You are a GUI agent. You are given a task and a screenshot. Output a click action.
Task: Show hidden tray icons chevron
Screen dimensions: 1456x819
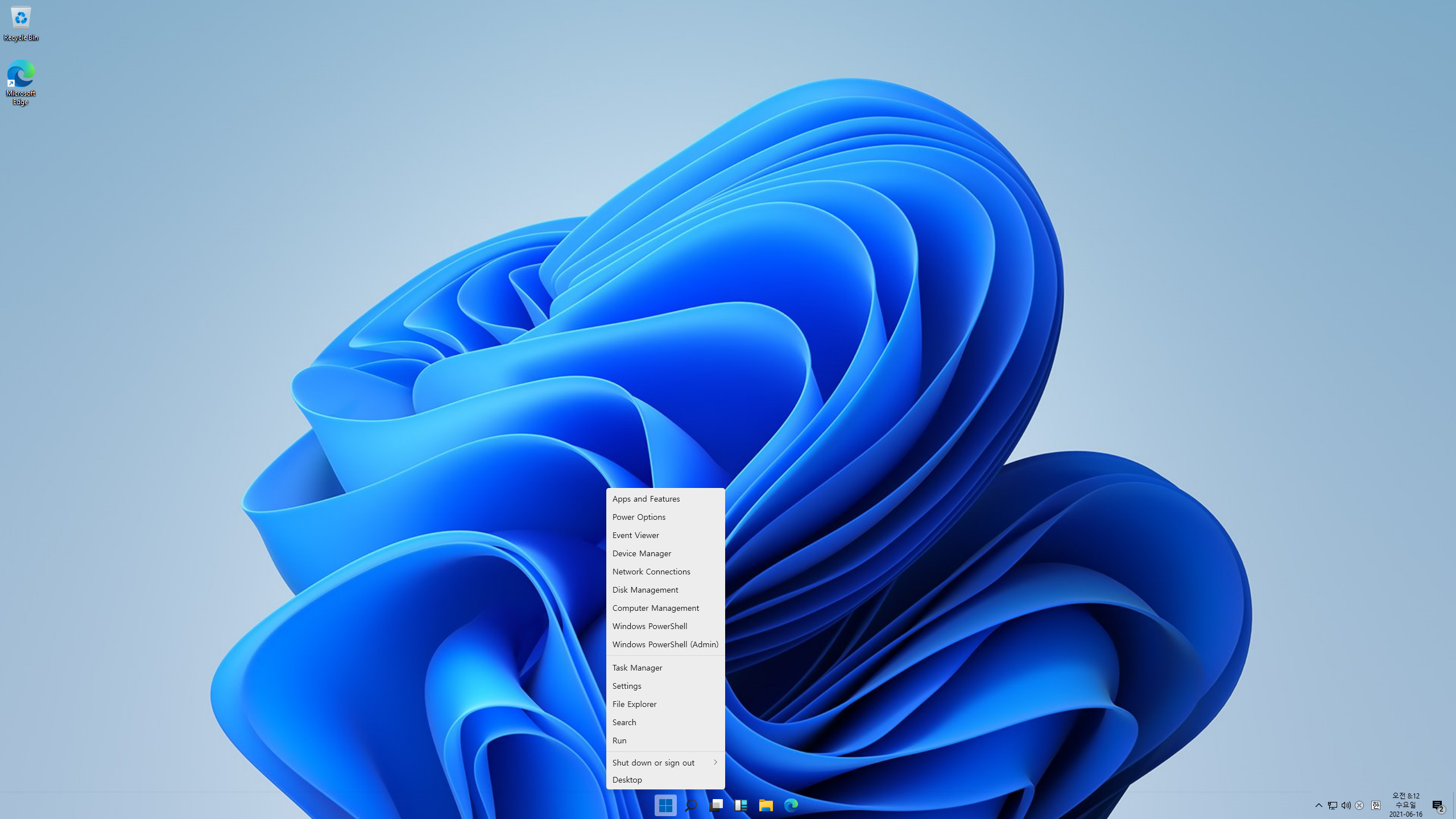[1318, 805]
